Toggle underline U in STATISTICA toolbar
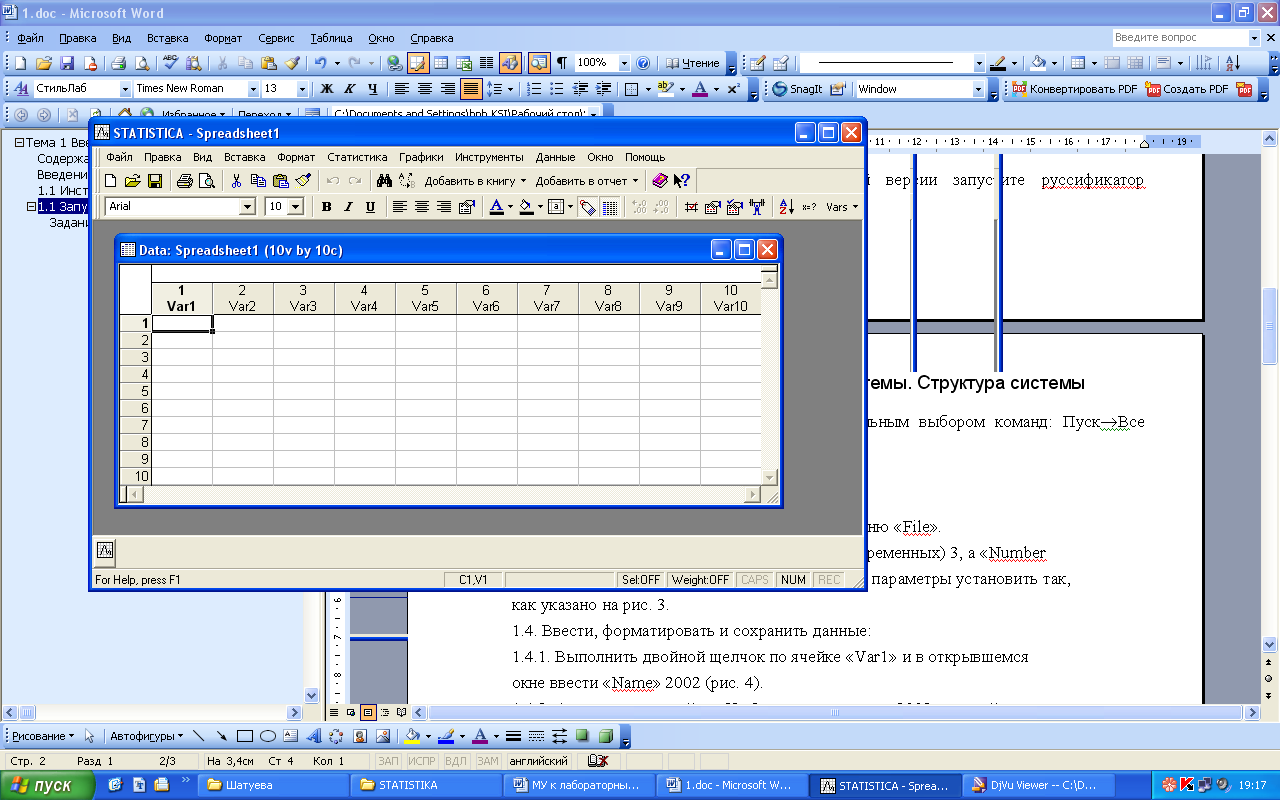The image size is (1280, 800). pos(370,207)
